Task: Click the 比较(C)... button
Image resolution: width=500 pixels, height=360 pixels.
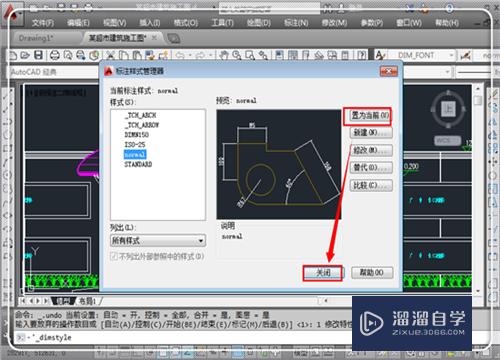Action: coord(371,185)
